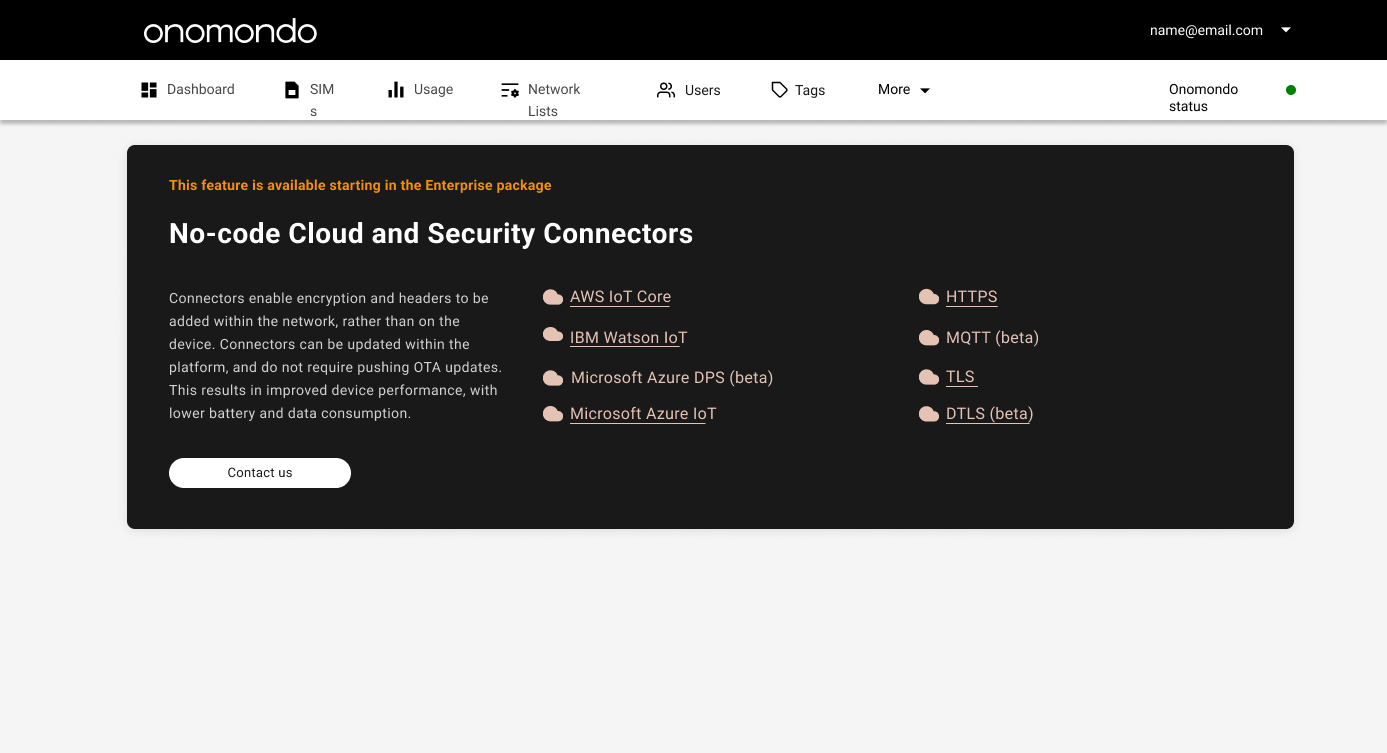Image resolution: width=1387 pixels, height=753 pixels.
Task: Click the cloud icon beside HTTPS
Action: tap(929, 297)
